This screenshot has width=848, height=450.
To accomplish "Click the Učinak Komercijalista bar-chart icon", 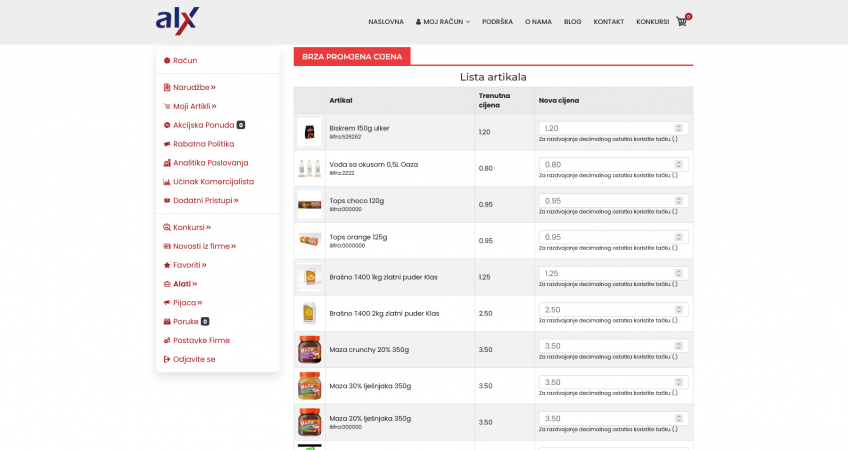I will tap(167, 182).
